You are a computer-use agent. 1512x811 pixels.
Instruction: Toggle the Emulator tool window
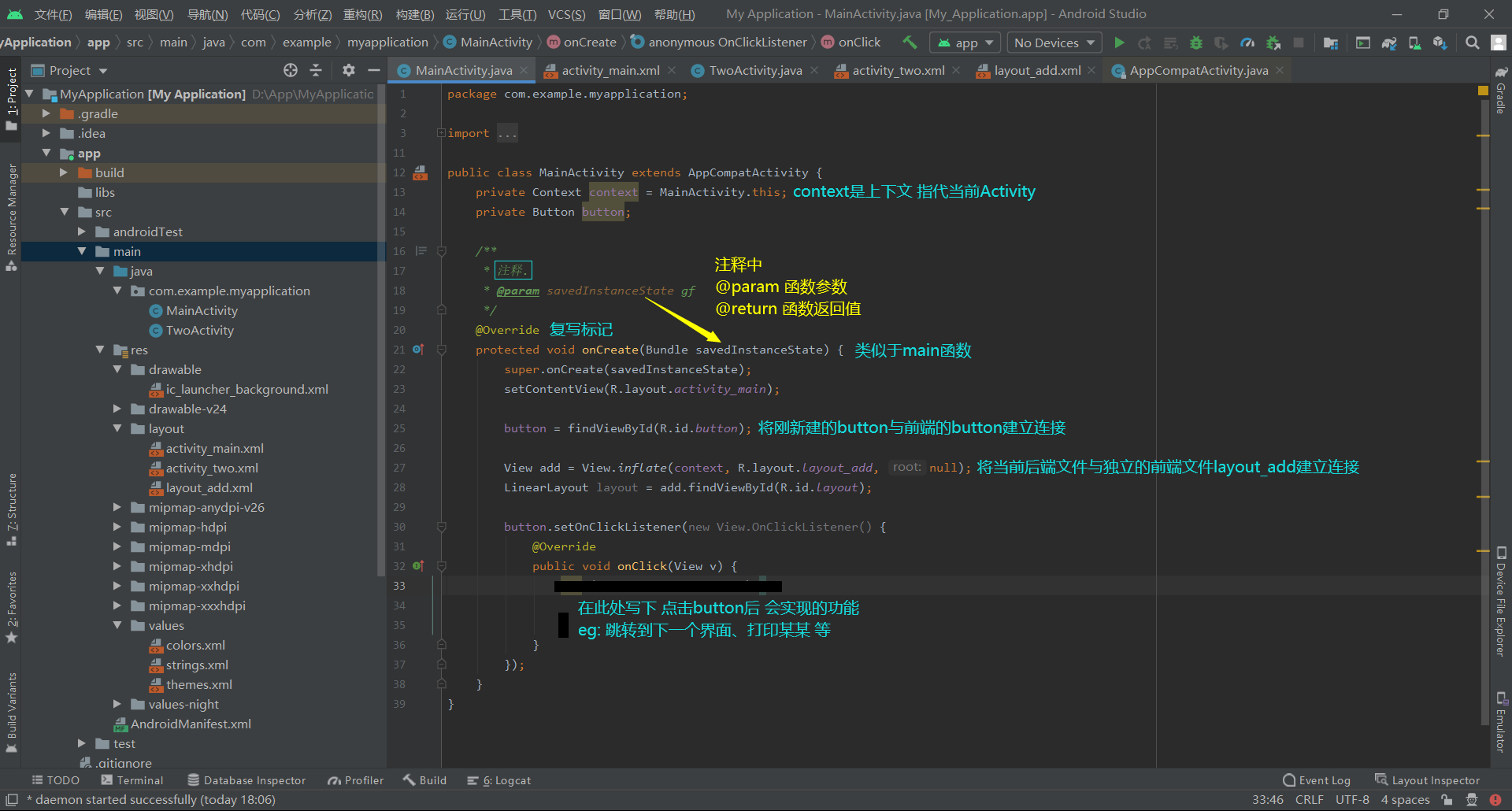pyautogui.click(x=1501, y=722)
